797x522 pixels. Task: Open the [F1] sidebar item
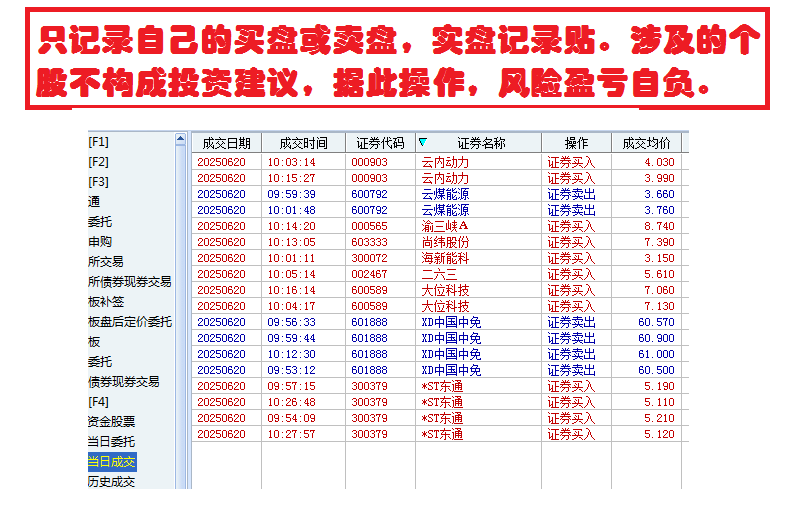[x=99, y=142]
